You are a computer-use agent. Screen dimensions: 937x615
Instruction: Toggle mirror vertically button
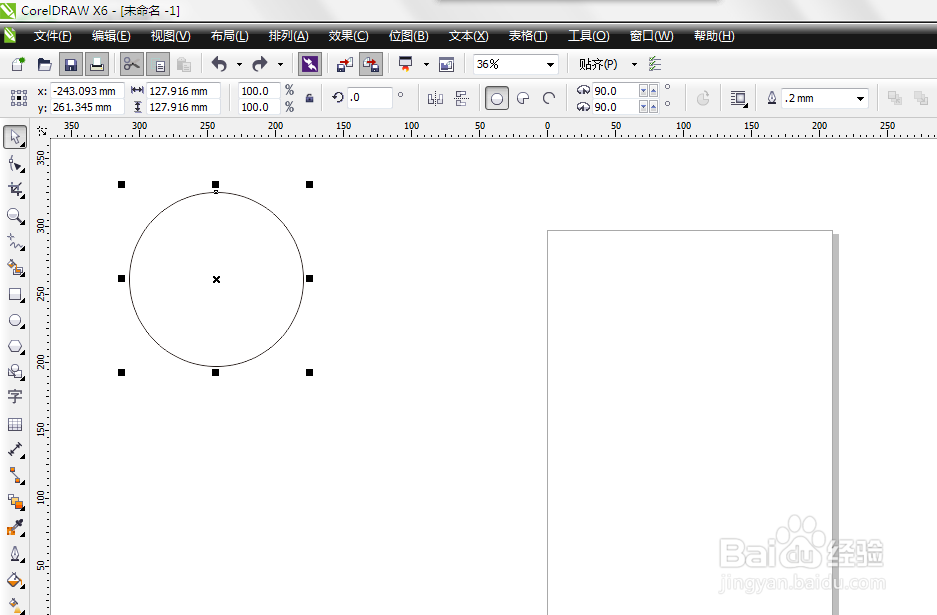pos(461,98)
